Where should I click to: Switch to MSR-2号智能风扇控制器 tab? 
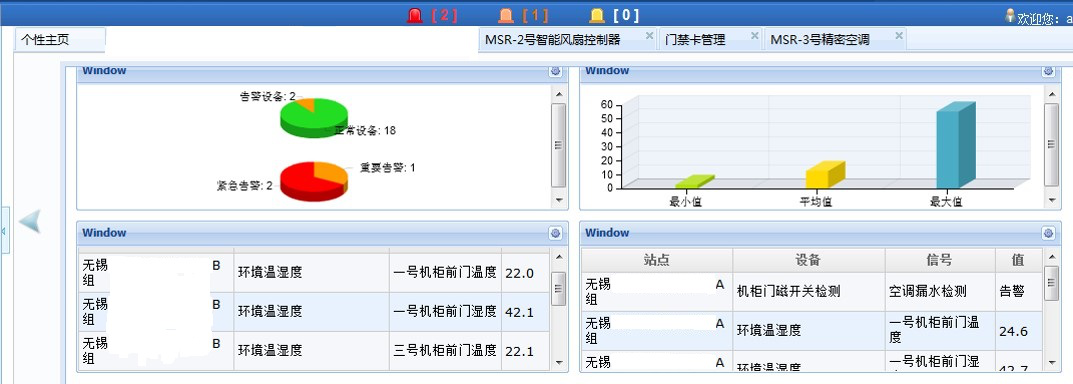click(552, 40)
